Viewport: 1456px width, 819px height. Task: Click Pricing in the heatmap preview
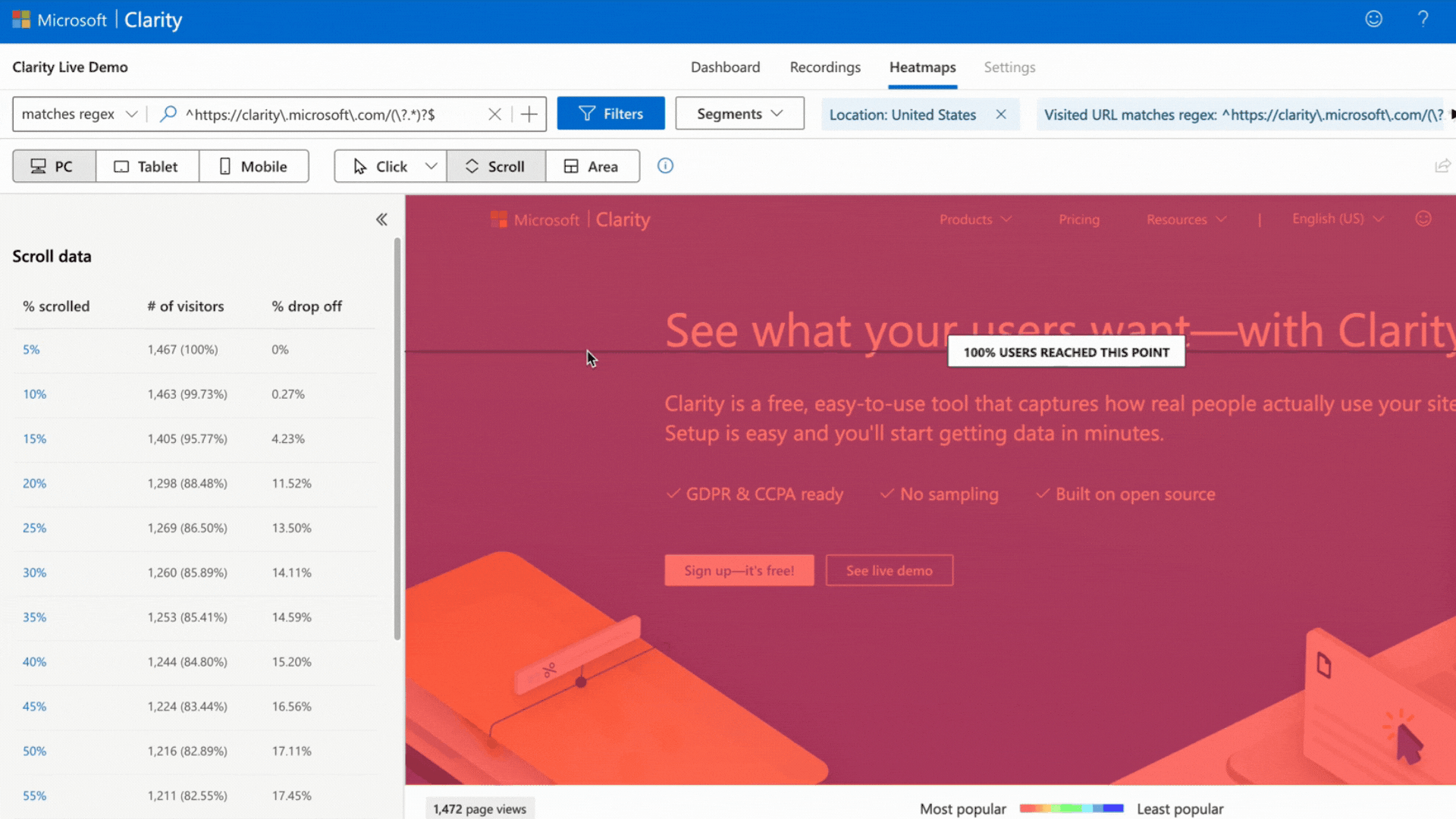[x=1079, y=219]
